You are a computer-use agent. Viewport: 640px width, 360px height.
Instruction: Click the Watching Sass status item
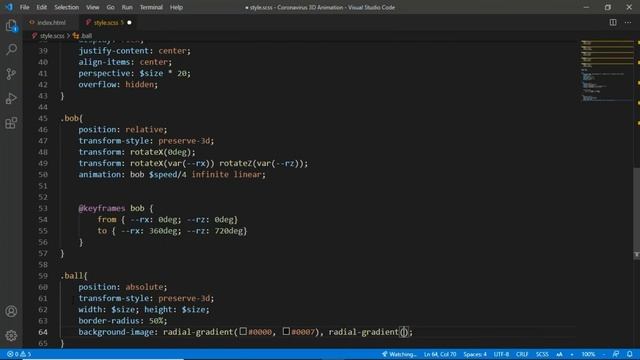(399, 354)
